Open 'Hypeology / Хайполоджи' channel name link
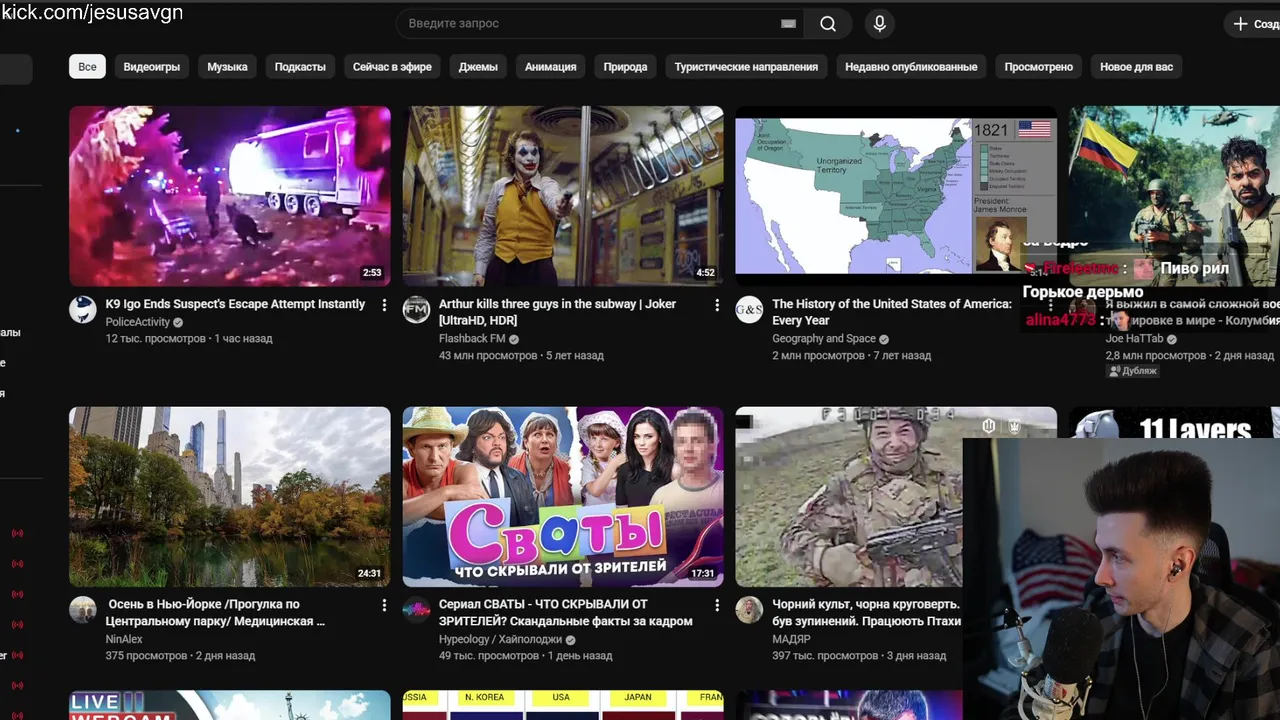Image resolution: width=1280 pixels, height=720 pixels. point(500,639)
